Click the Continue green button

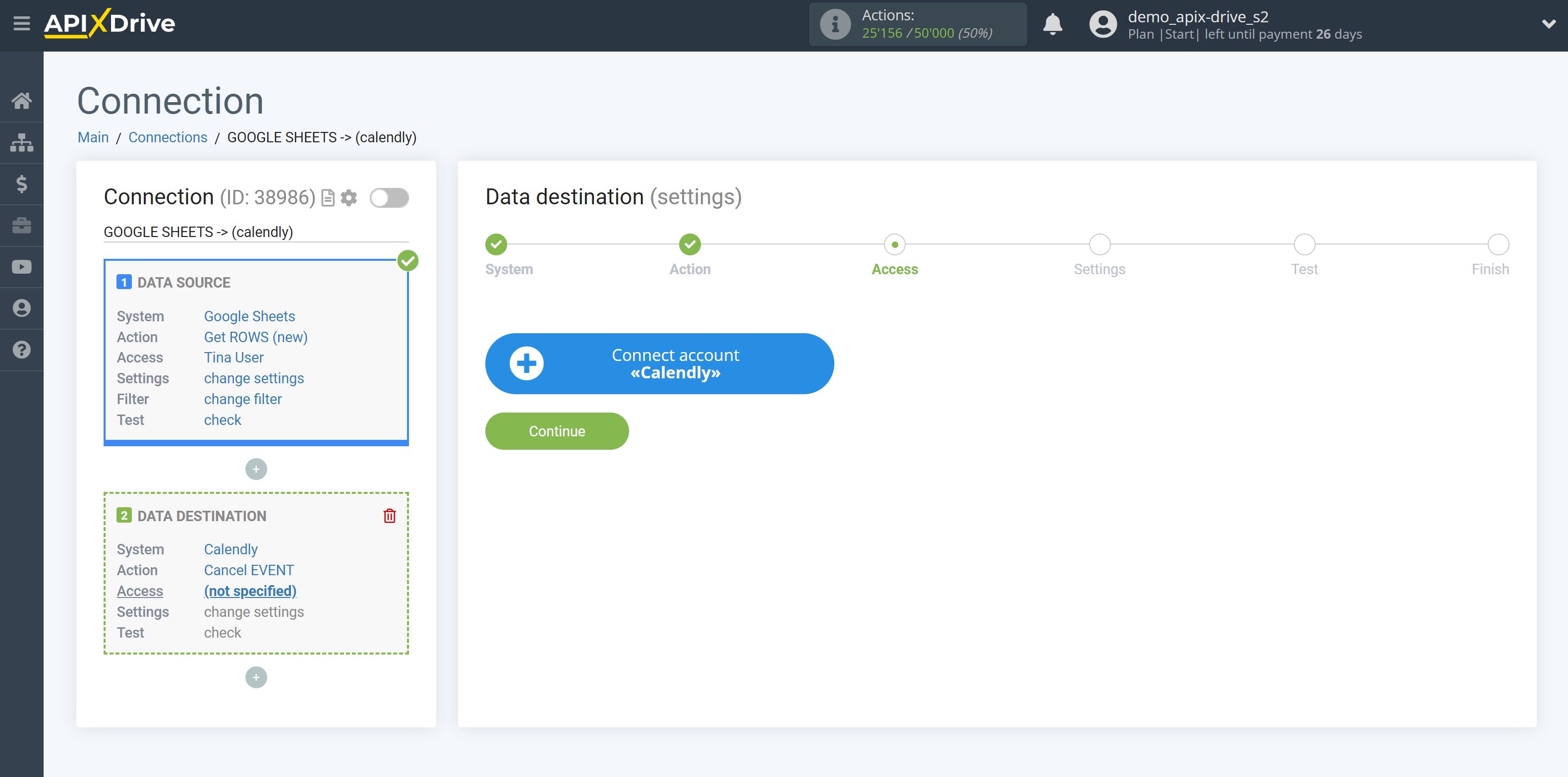coord(557,431)
